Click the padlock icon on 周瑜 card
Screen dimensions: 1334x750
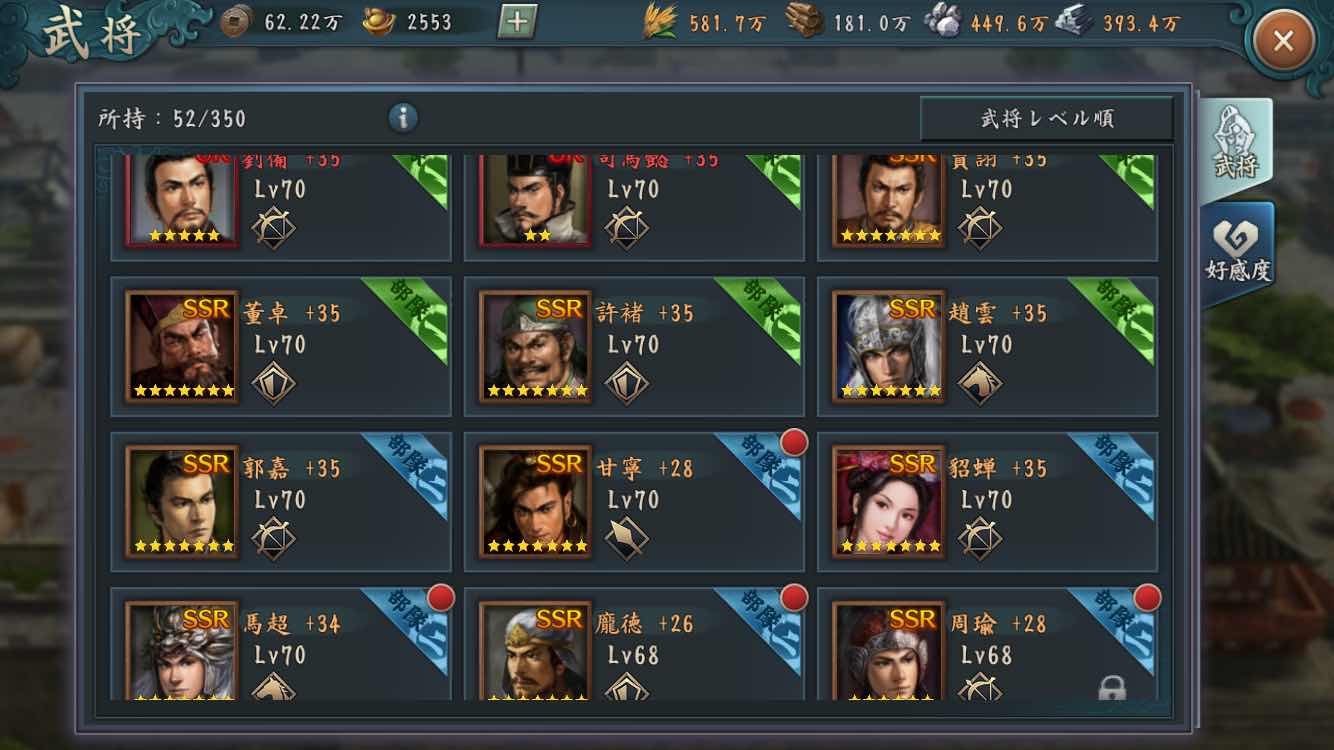[1112, 687]
